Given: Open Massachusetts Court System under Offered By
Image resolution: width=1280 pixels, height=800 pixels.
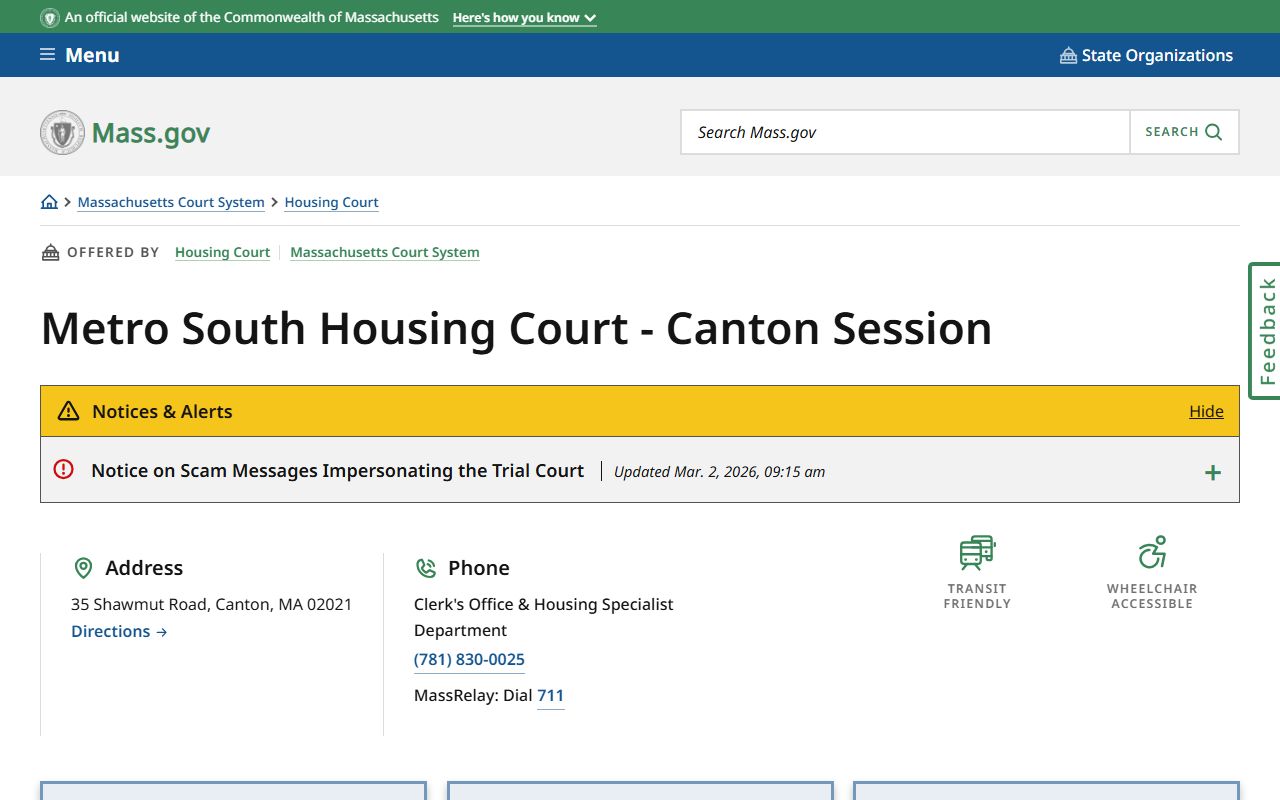Looking at the screenshot, I should coord(385,252).
